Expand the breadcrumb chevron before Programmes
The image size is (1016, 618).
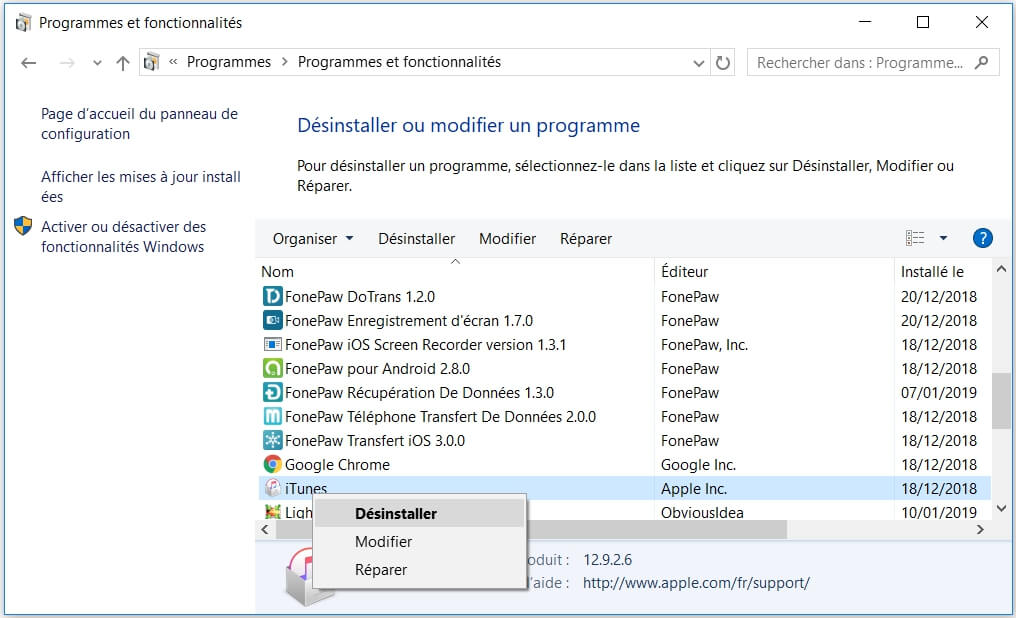pyautogui.click(x=173, y=62)
